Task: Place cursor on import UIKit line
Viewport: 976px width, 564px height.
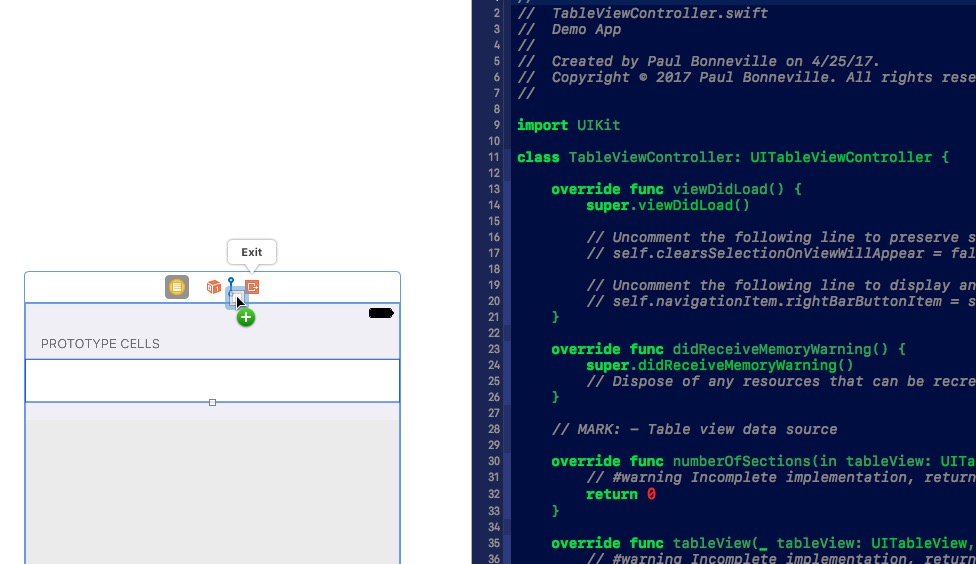Action: tap(568, 125)
